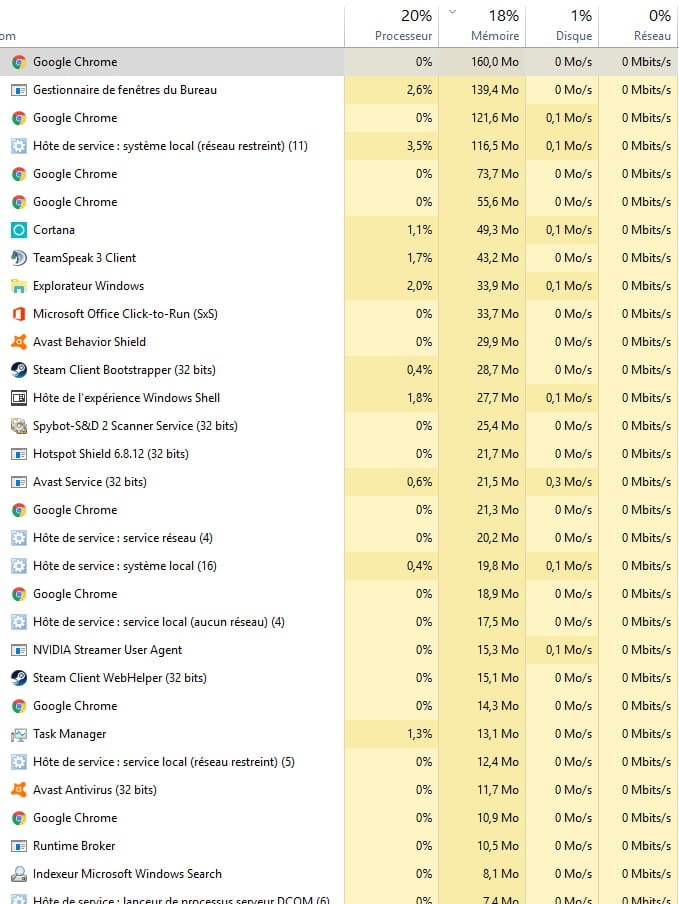Sort processes by the Processeur column
Screen dimensions: 679x904
point(403,26)
